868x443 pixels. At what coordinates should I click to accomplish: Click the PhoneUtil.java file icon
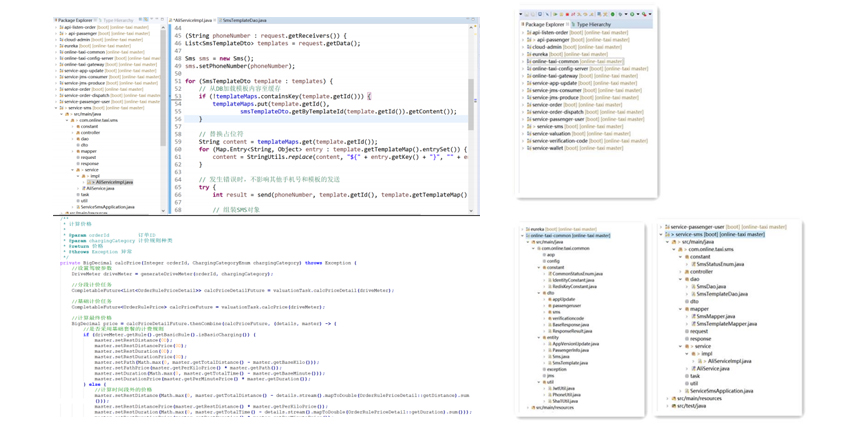pyautogui.click(x=550, y=395)
